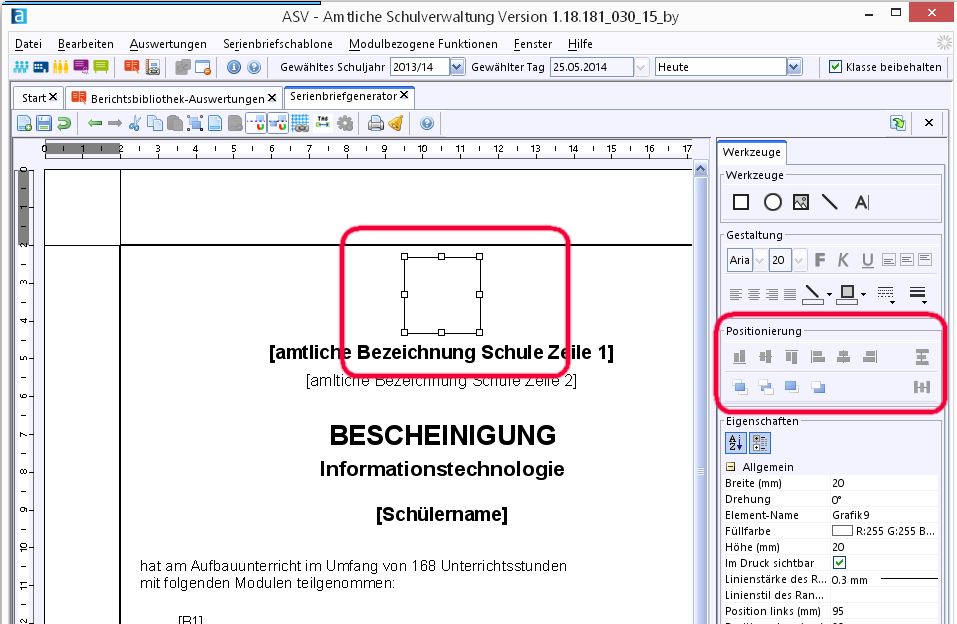The image size is (957, 624).
Task: Align elements to bottom edge
Action: pyautogui.click(x=739, y=357)
